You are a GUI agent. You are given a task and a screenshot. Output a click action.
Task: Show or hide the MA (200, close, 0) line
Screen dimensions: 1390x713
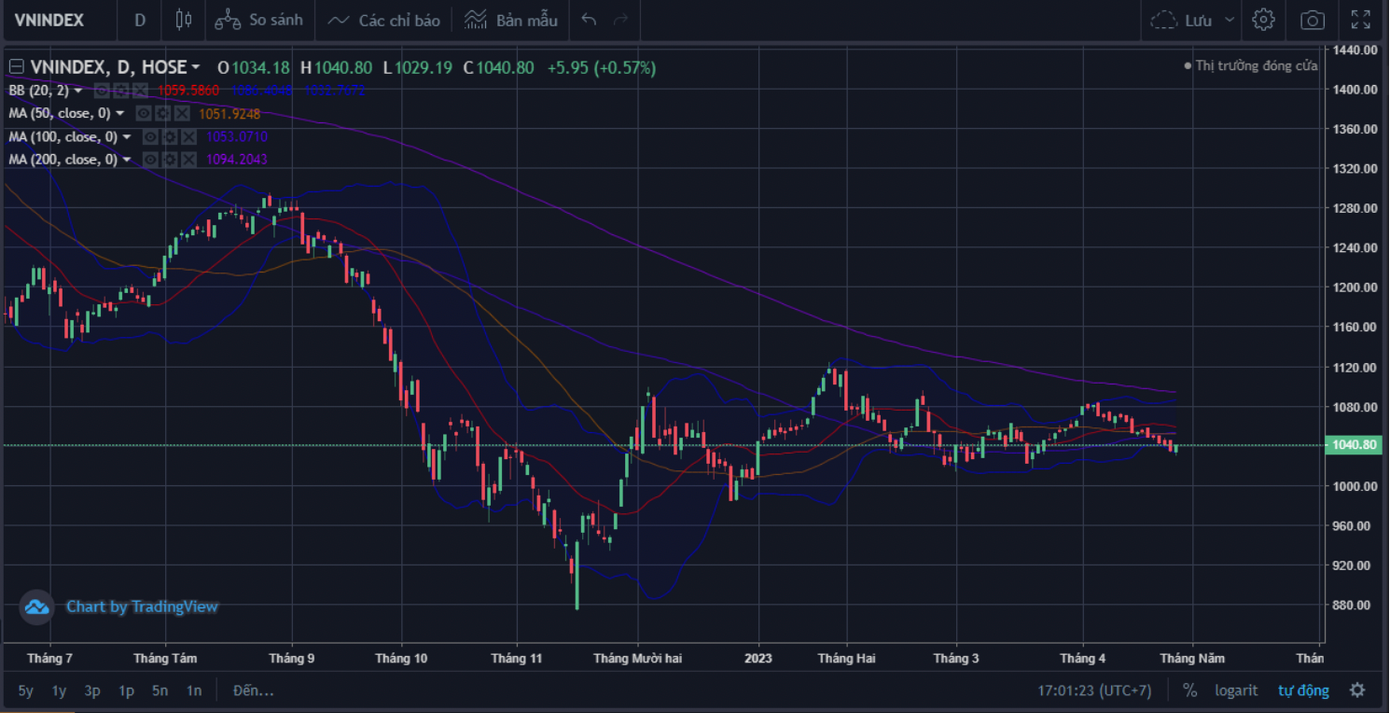click(148, 159)
